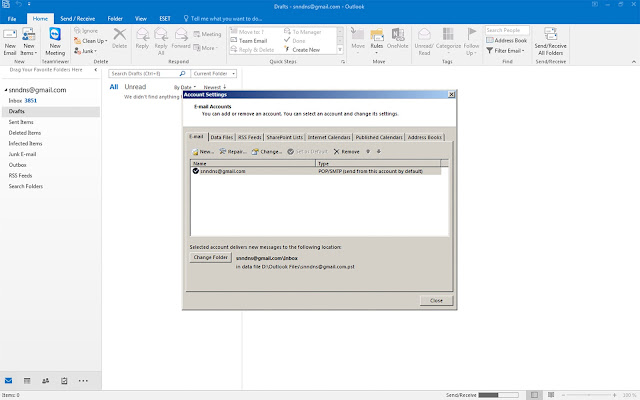Switch to the View ribbon tab
Screen dimensions: 640x400
click(140, 19)
